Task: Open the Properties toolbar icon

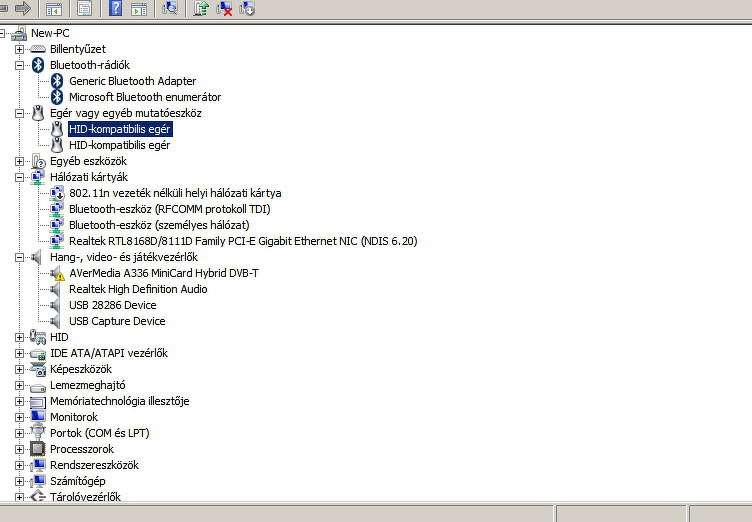Action: coord(84,8)
